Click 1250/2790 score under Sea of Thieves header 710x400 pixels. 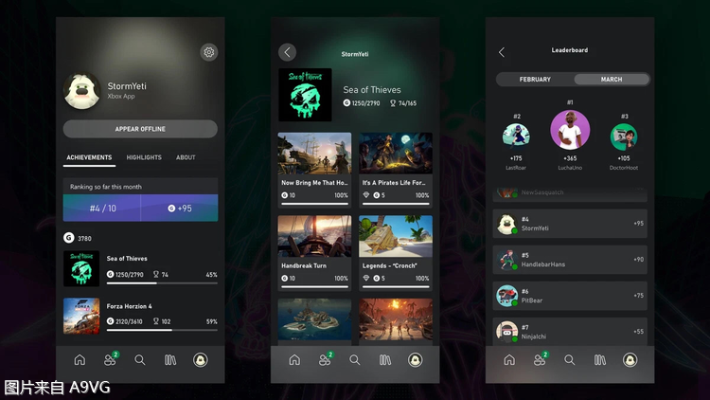tap(361, 103)
